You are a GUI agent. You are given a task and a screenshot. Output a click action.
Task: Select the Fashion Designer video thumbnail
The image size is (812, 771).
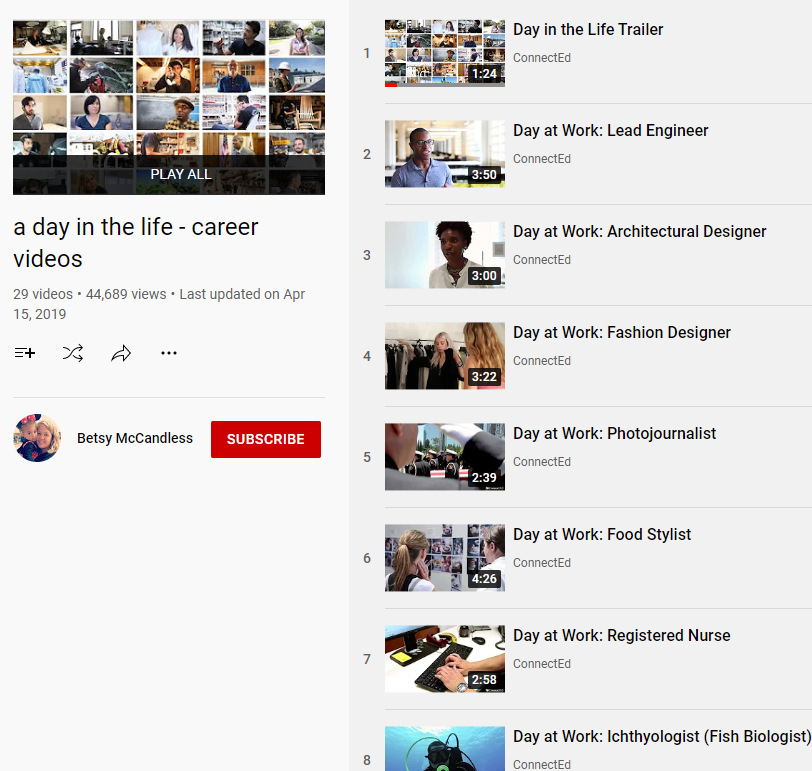(x=444, y=356)
